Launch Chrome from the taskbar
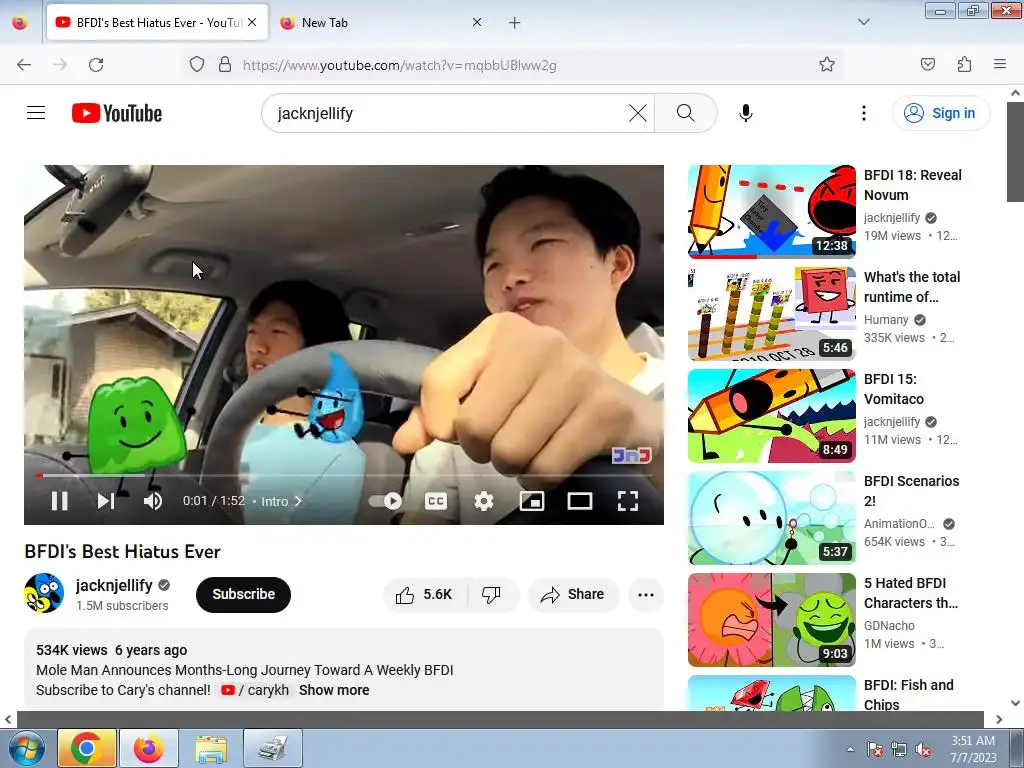 tap(87, 748)
